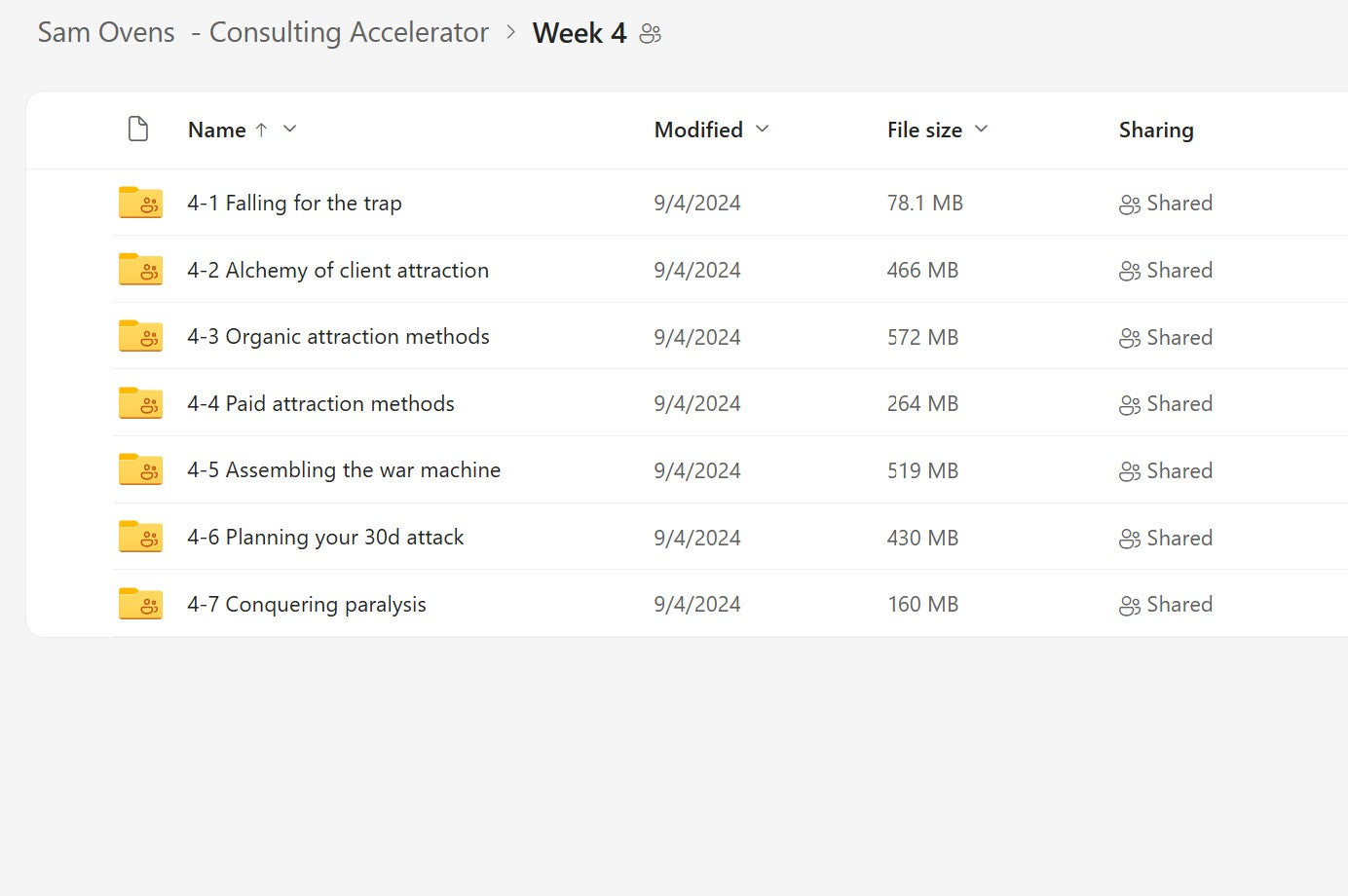Click the 519 MB file size value
This screenshot has width=1348, height=896.
tap(922, 470)
